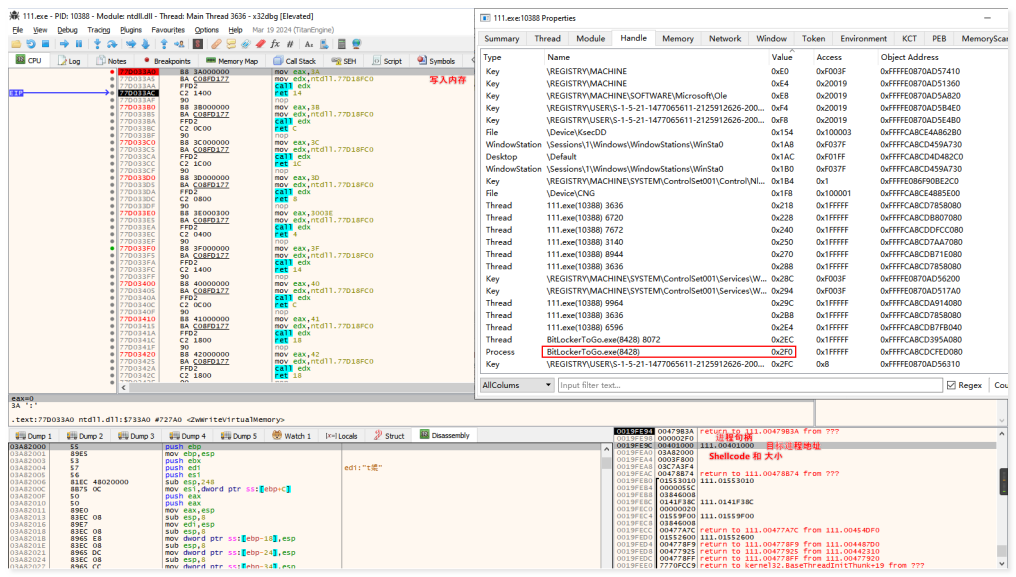Toggle breakpoint dot at address 77D033B0
Viewport: 1016px width, 577px height.
[112, 105]
